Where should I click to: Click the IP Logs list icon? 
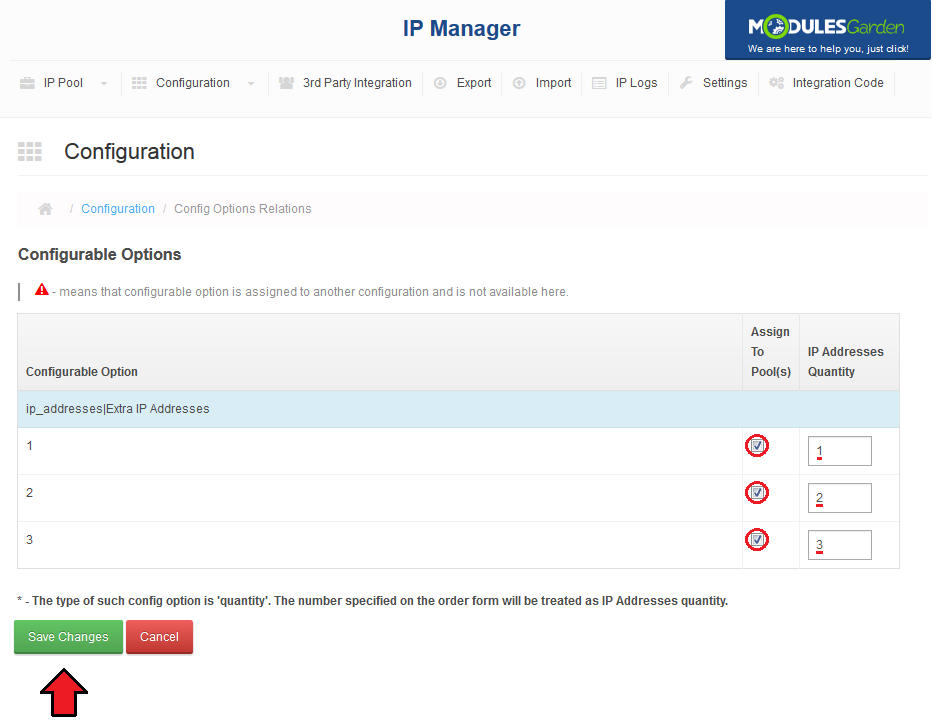pyautogui.click(x=599, y=83)
